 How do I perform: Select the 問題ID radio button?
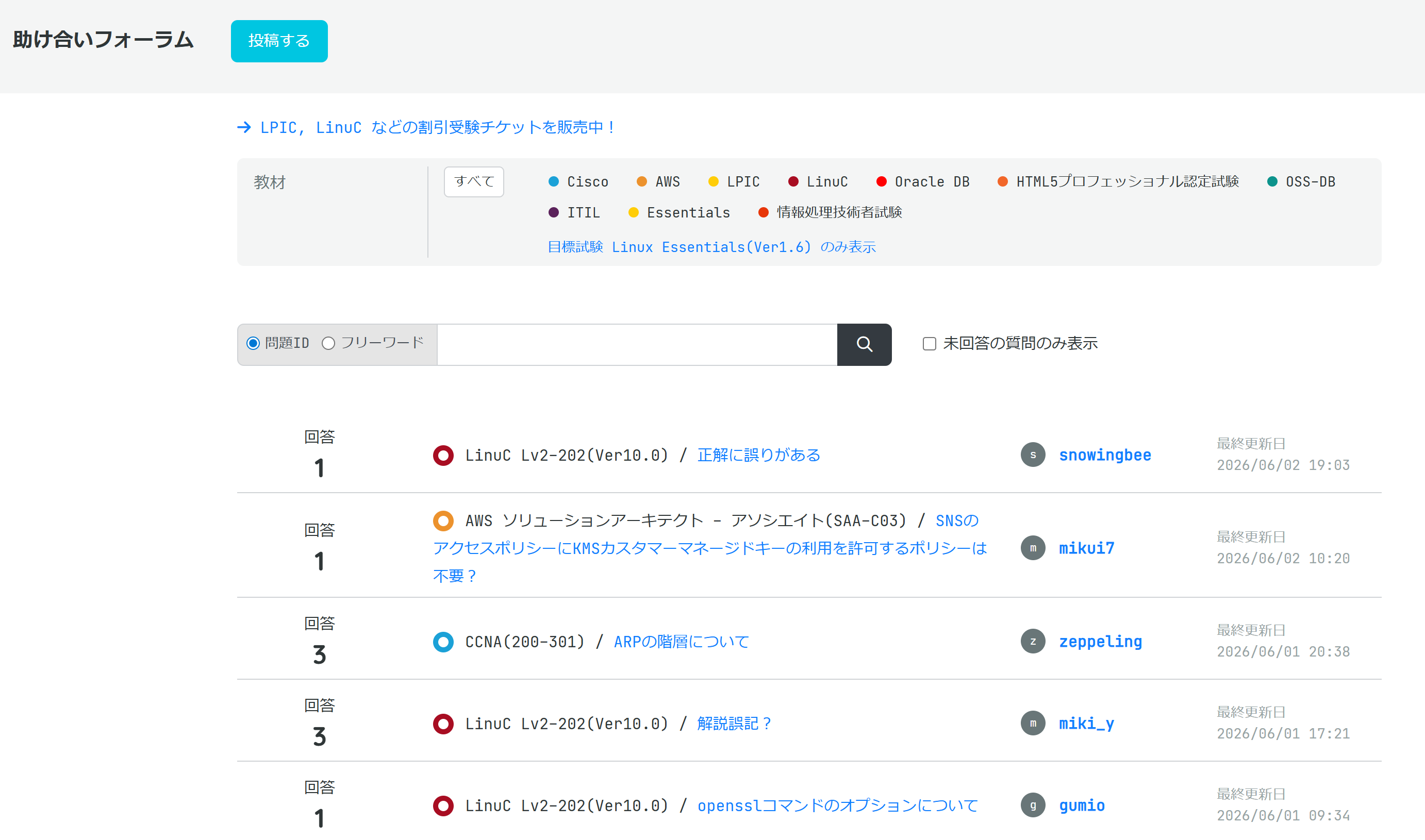pos(253,344)
